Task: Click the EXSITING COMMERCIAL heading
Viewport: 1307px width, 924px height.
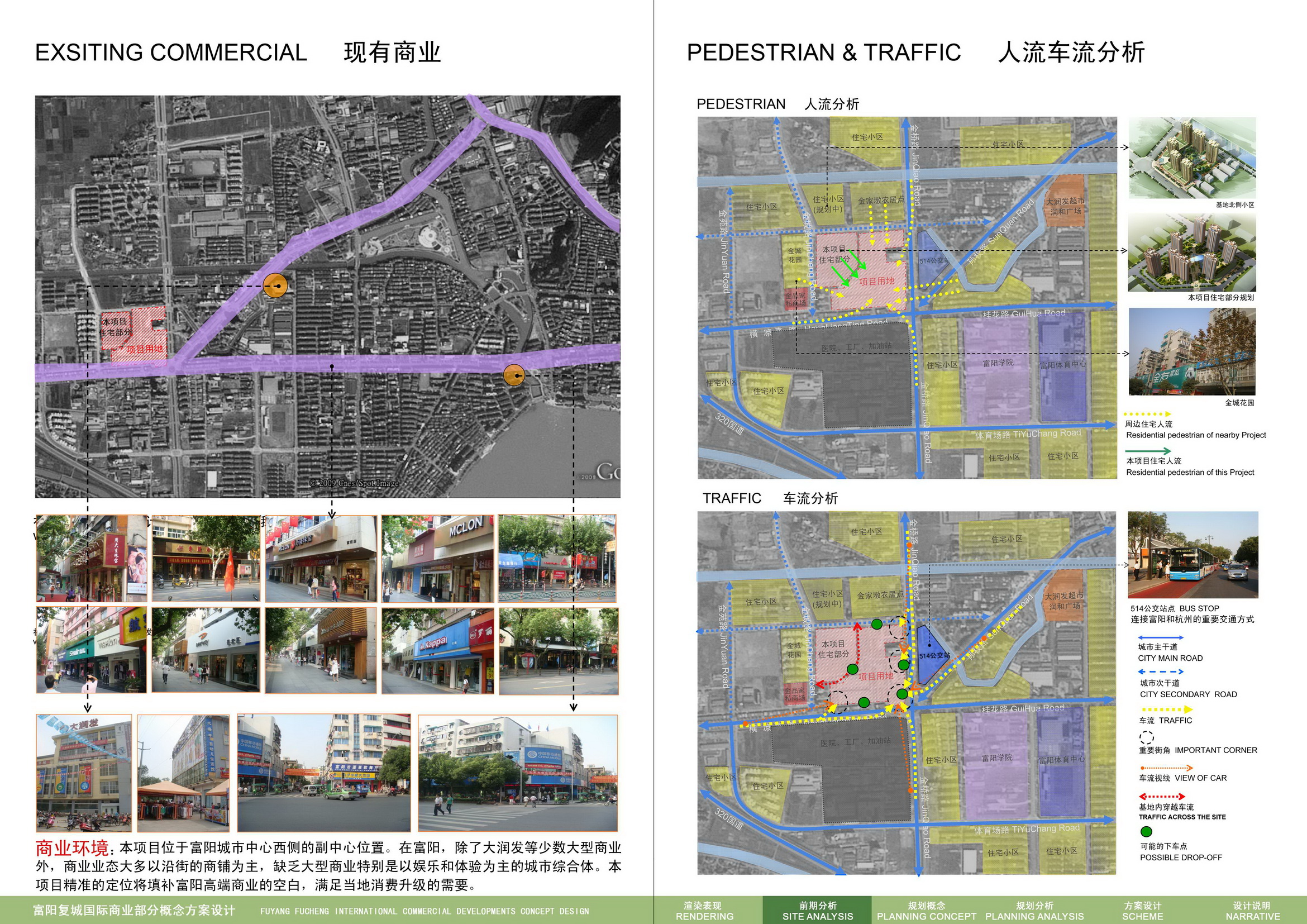Action: tap(171, 53)
